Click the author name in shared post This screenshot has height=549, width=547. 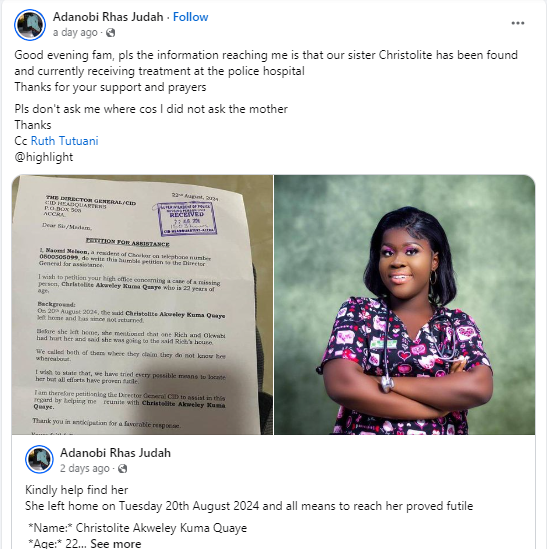[x=115, y=453]
